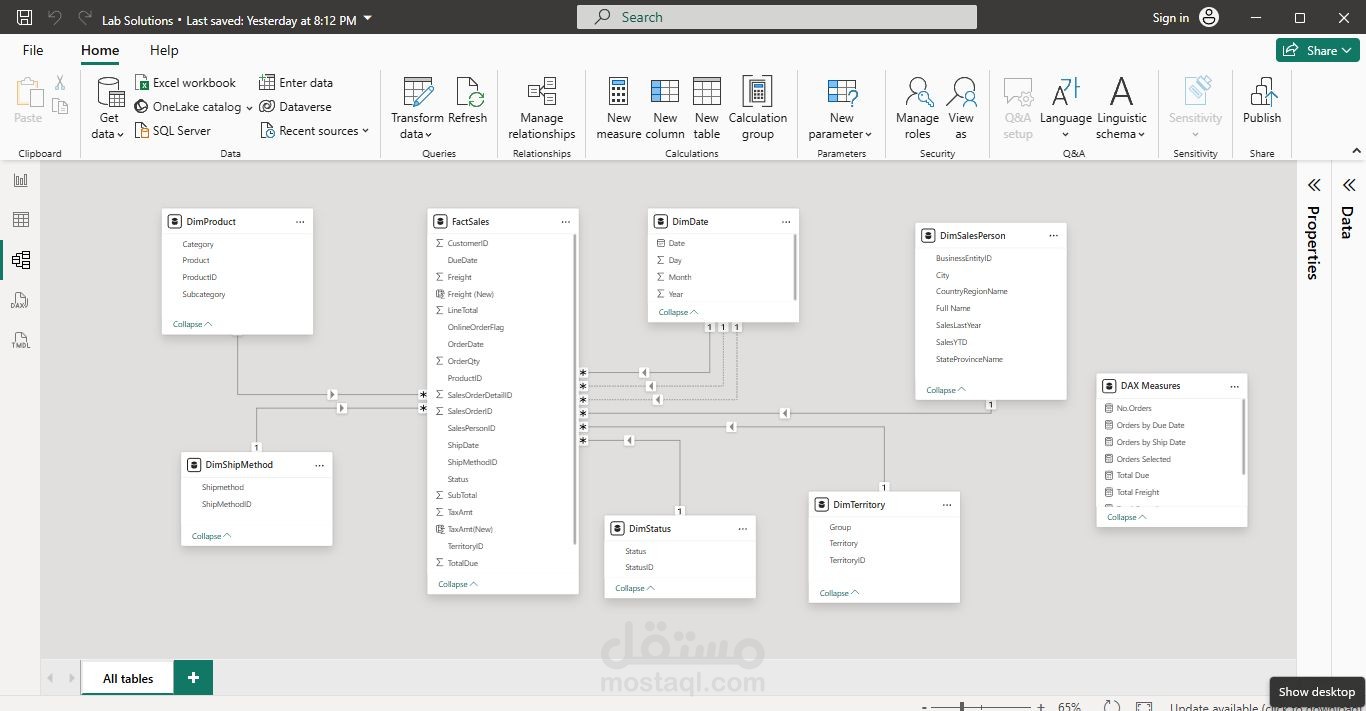This screenshot has height=711, width=1366.
Task: Expand the Properties pane
Action: pos(1314,185)
